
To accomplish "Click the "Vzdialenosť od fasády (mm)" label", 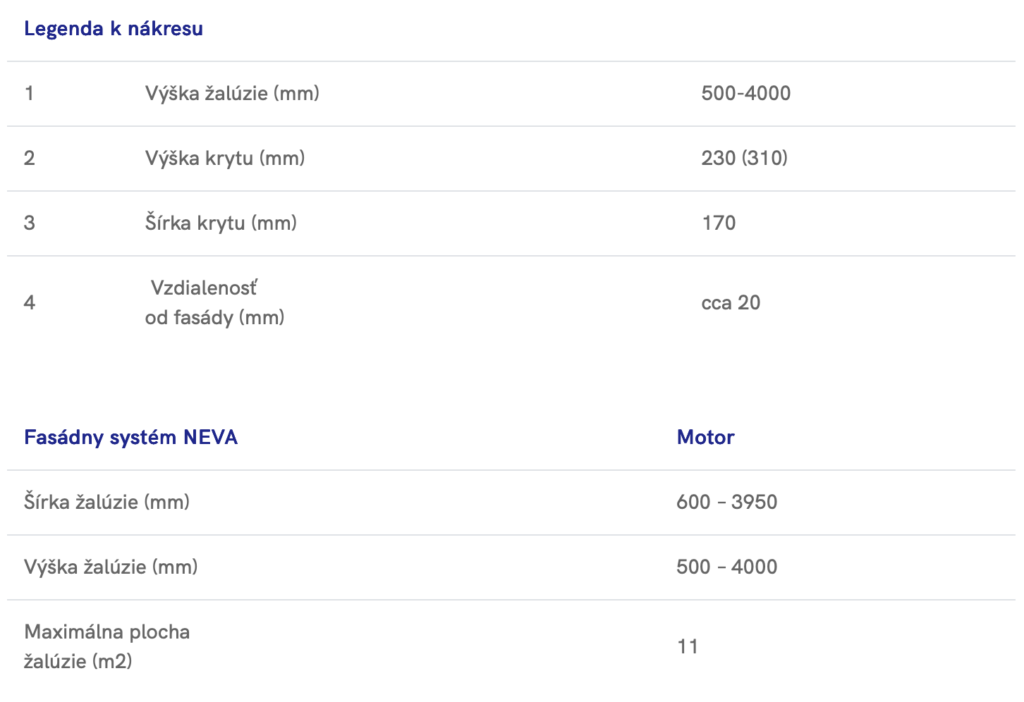I will [214, 303].
